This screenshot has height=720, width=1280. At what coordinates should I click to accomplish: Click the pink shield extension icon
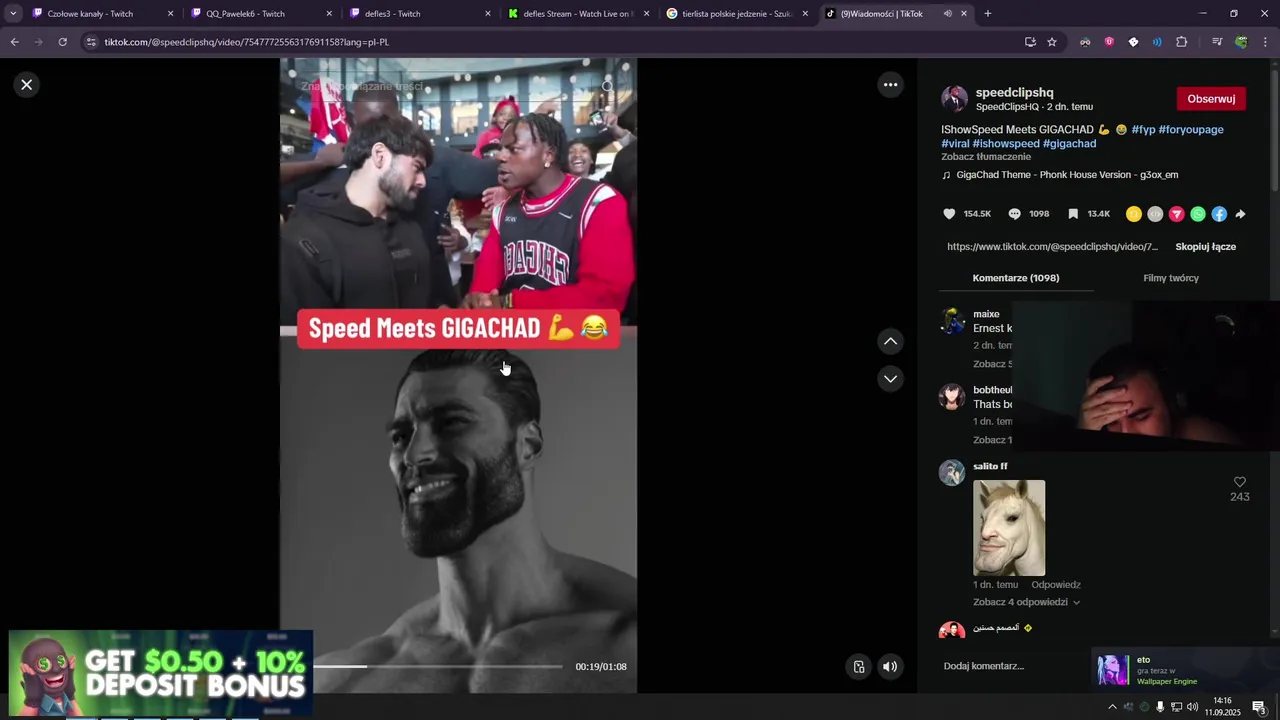1109,42
